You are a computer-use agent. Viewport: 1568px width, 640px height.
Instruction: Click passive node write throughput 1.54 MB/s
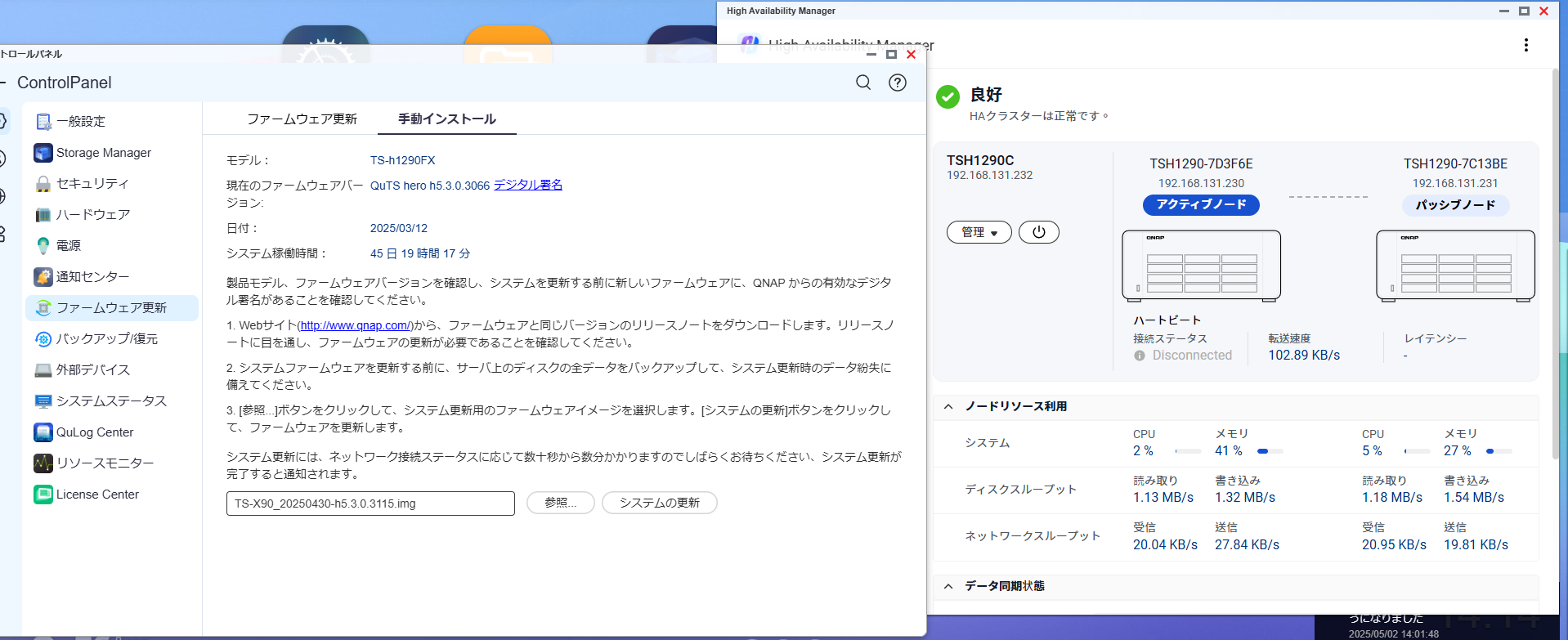(x=1474, y=498)
